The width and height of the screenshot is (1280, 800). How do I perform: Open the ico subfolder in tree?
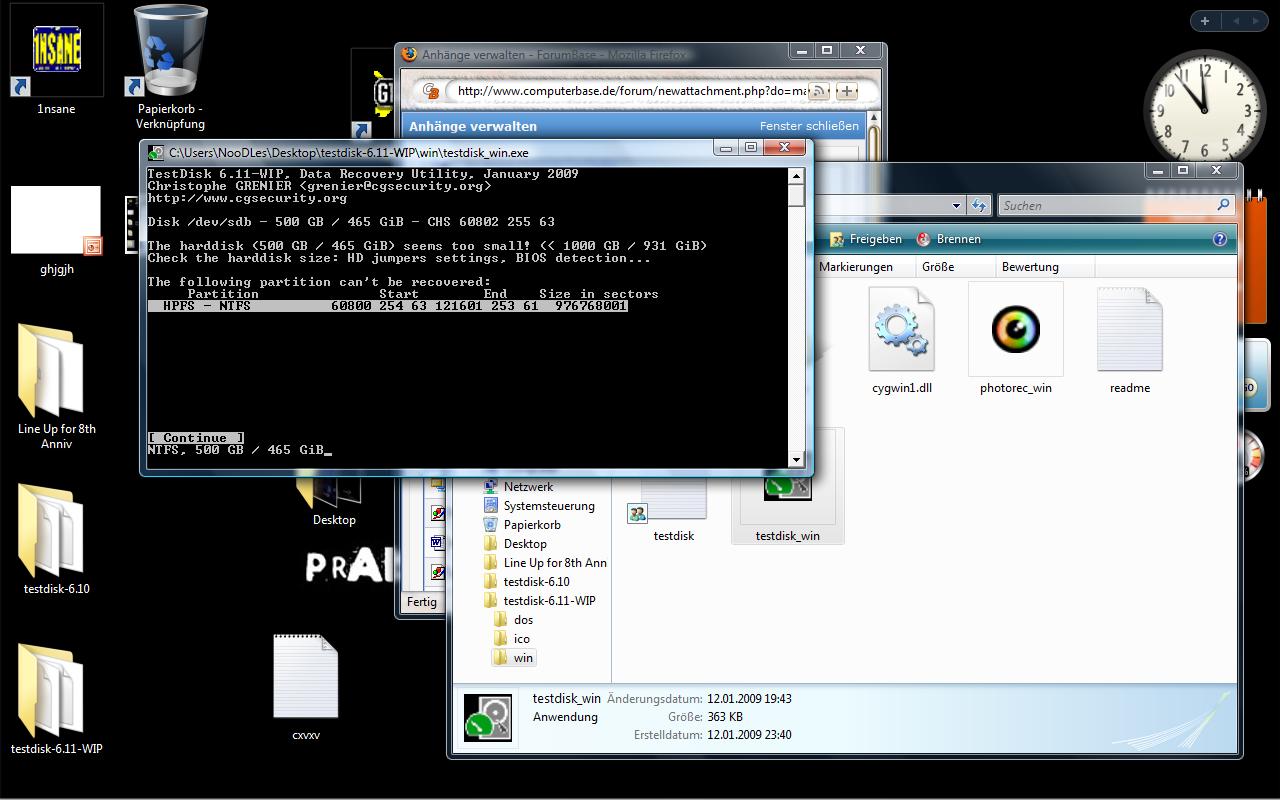tap(522, 639)
